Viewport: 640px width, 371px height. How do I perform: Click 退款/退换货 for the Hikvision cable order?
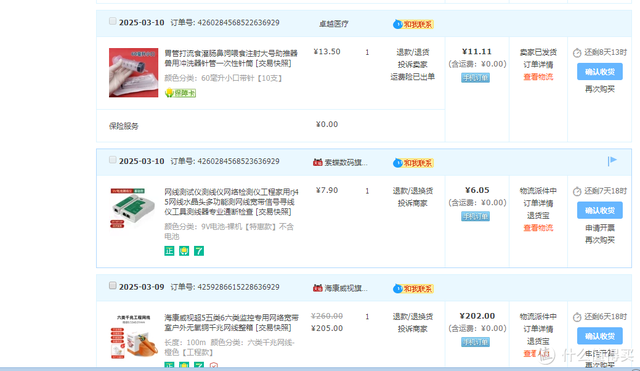(413, 317)
